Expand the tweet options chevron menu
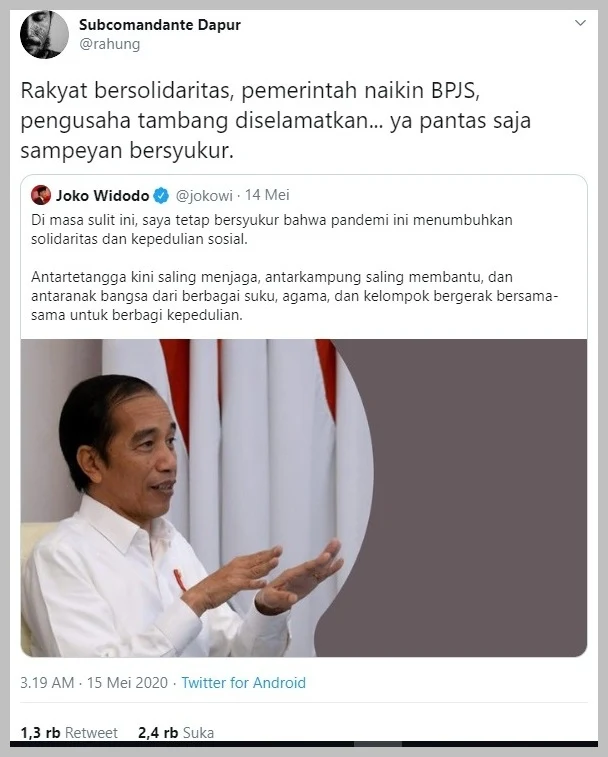 coord(580,23)
